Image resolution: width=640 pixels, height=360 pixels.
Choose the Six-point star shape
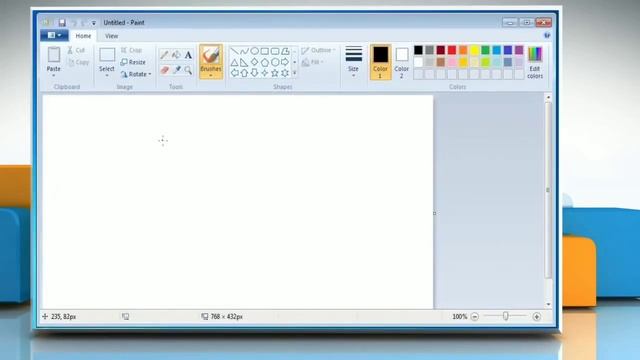point(285,73)
